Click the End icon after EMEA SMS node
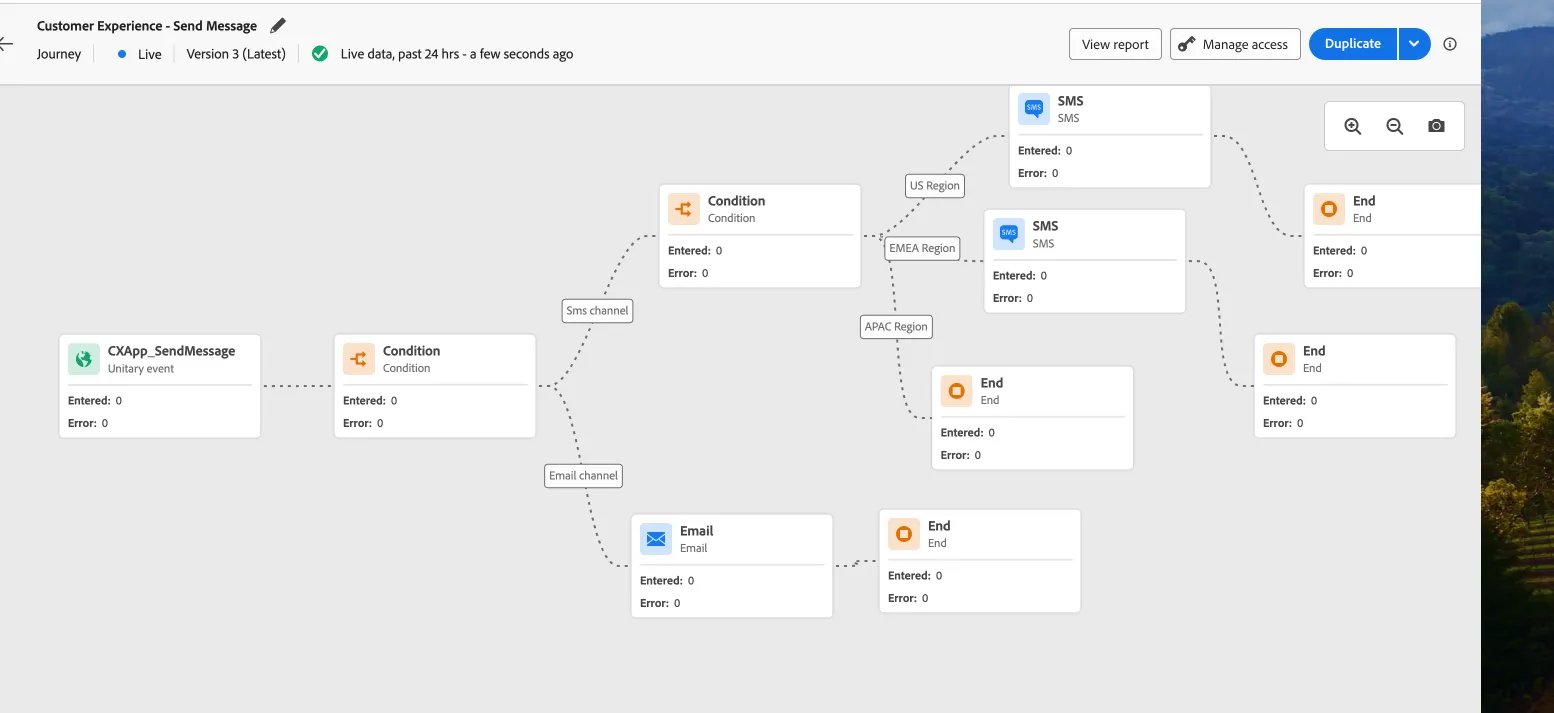 [x=1279, y=359]
